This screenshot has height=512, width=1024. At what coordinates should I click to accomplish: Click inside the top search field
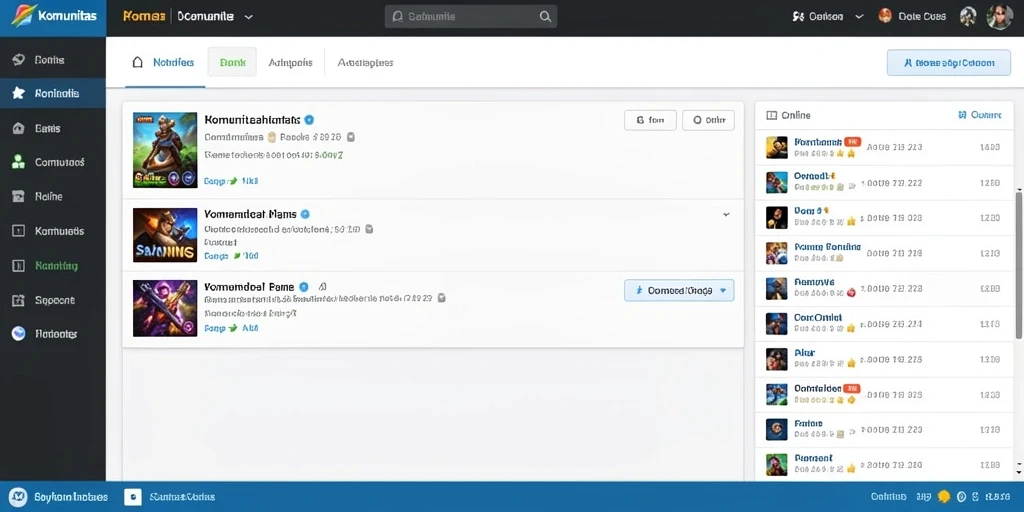click(x=470, y=16)
